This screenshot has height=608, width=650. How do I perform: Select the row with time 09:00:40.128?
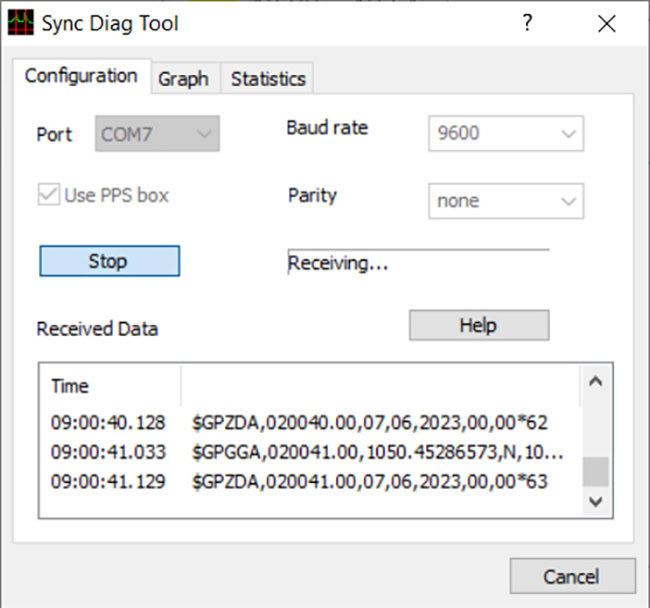[311, 423]
